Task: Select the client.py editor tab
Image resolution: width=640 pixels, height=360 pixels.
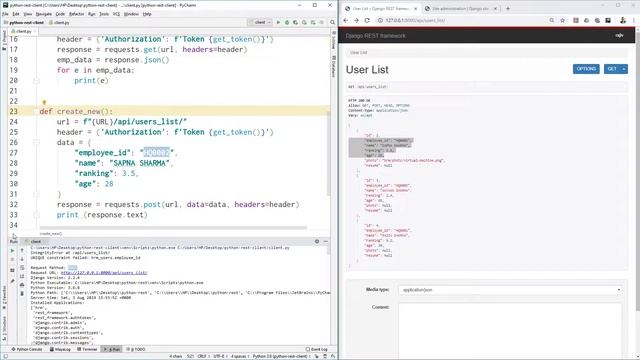Action: pos(23,31)
